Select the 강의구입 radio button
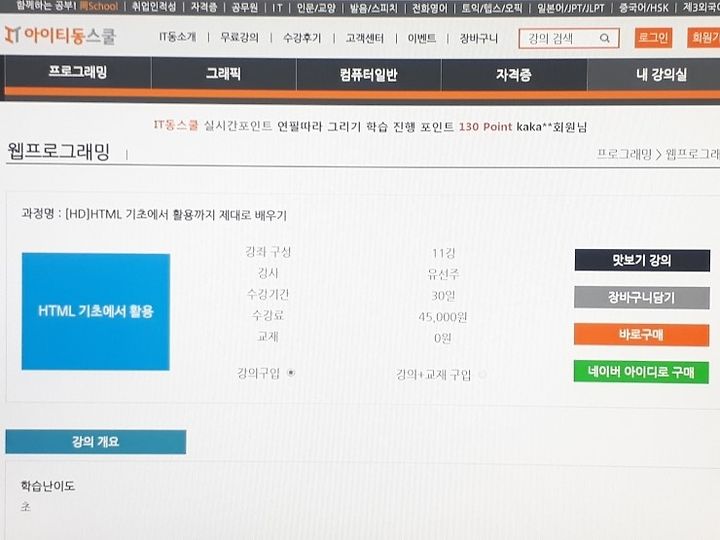The image size is (720, 540). (291, 373)
